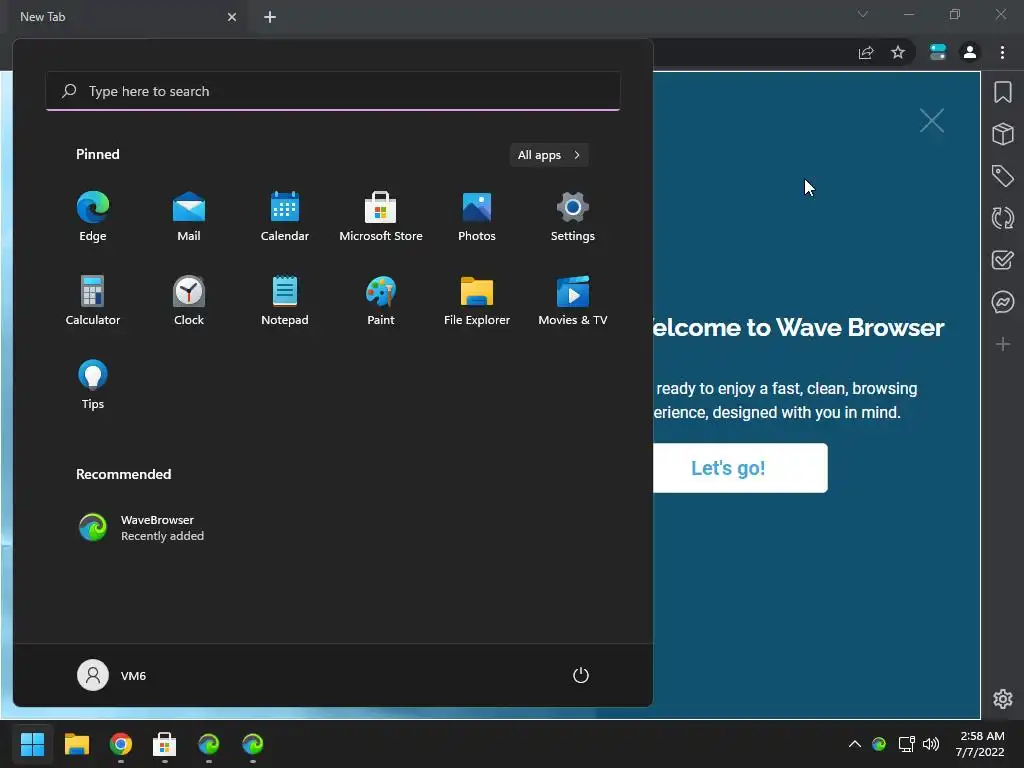Viewport: 1024px width, 768px height.
Task: Switch to Chrome on the taskbar
Action: [x=121, y=744]
